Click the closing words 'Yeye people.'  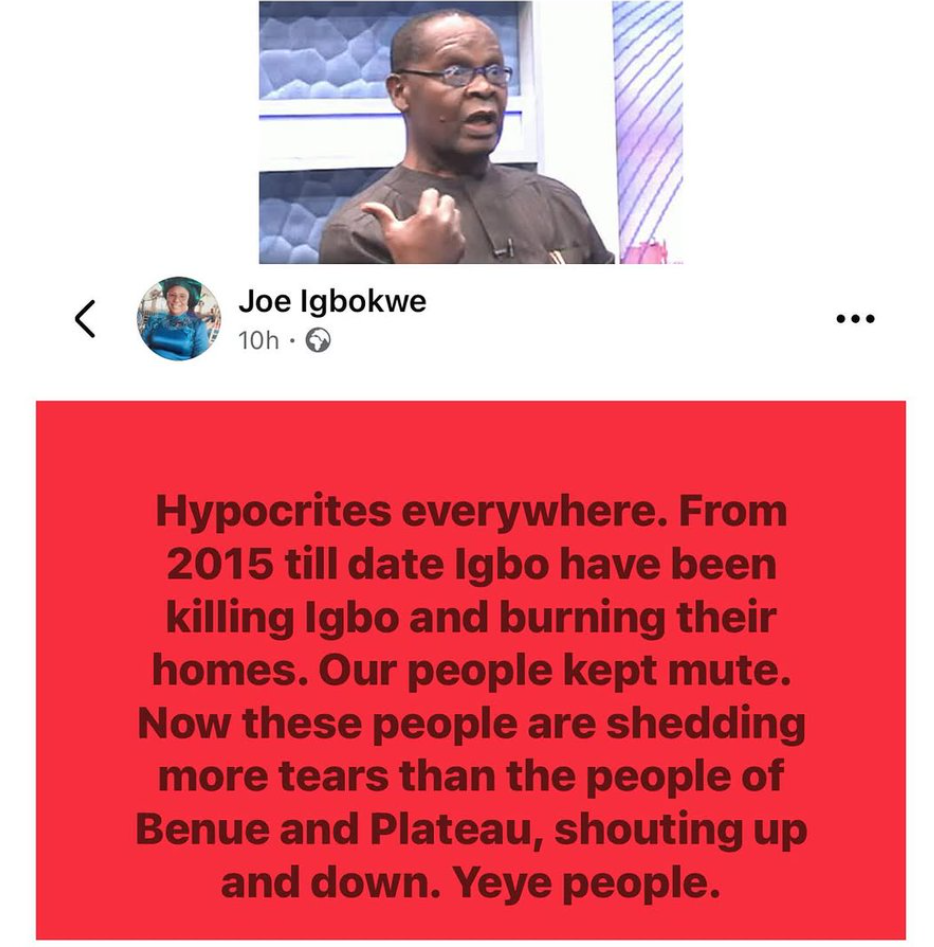point(587,883)
